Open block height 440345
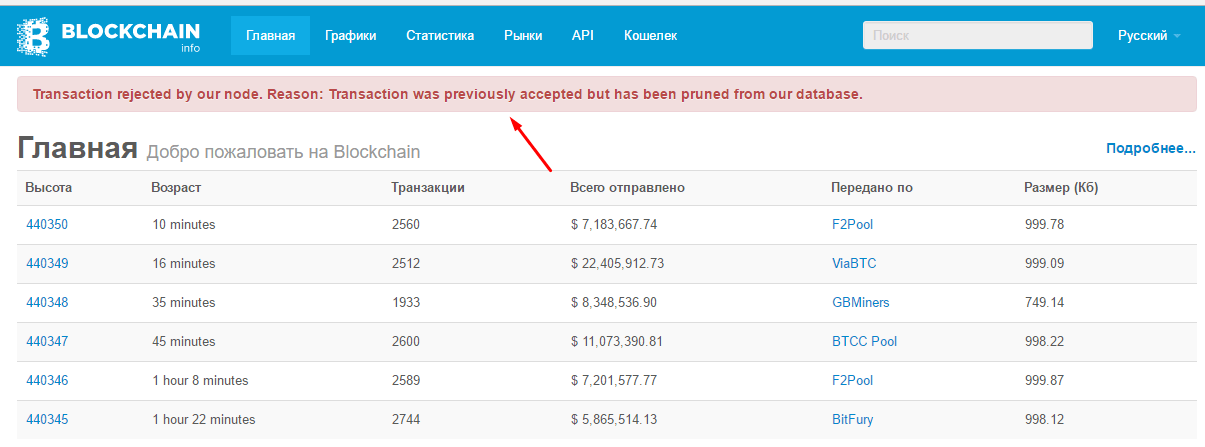The width and height of the screenshot is (1205, 447). tap(47, 419)
